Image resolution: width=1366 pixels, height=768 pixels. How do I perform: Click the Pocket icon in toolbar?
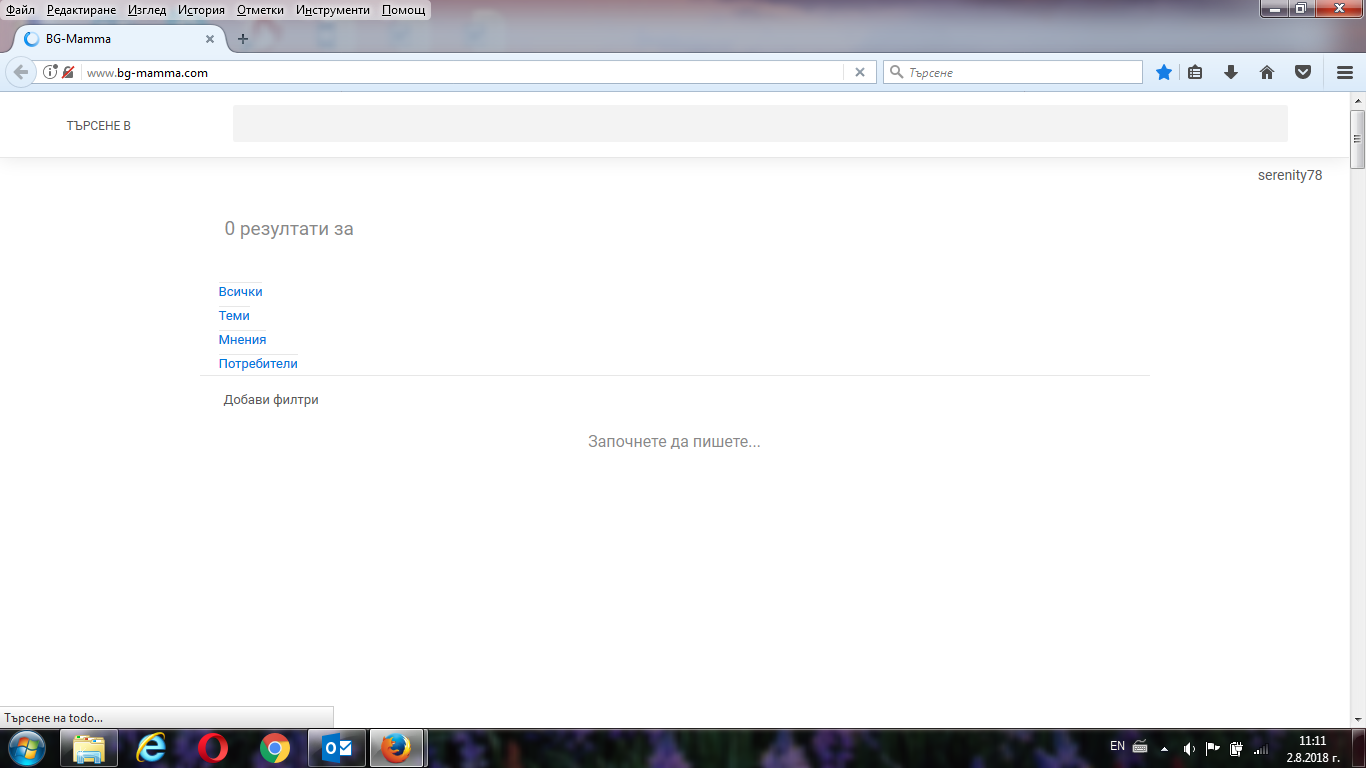click(1303, 72)
